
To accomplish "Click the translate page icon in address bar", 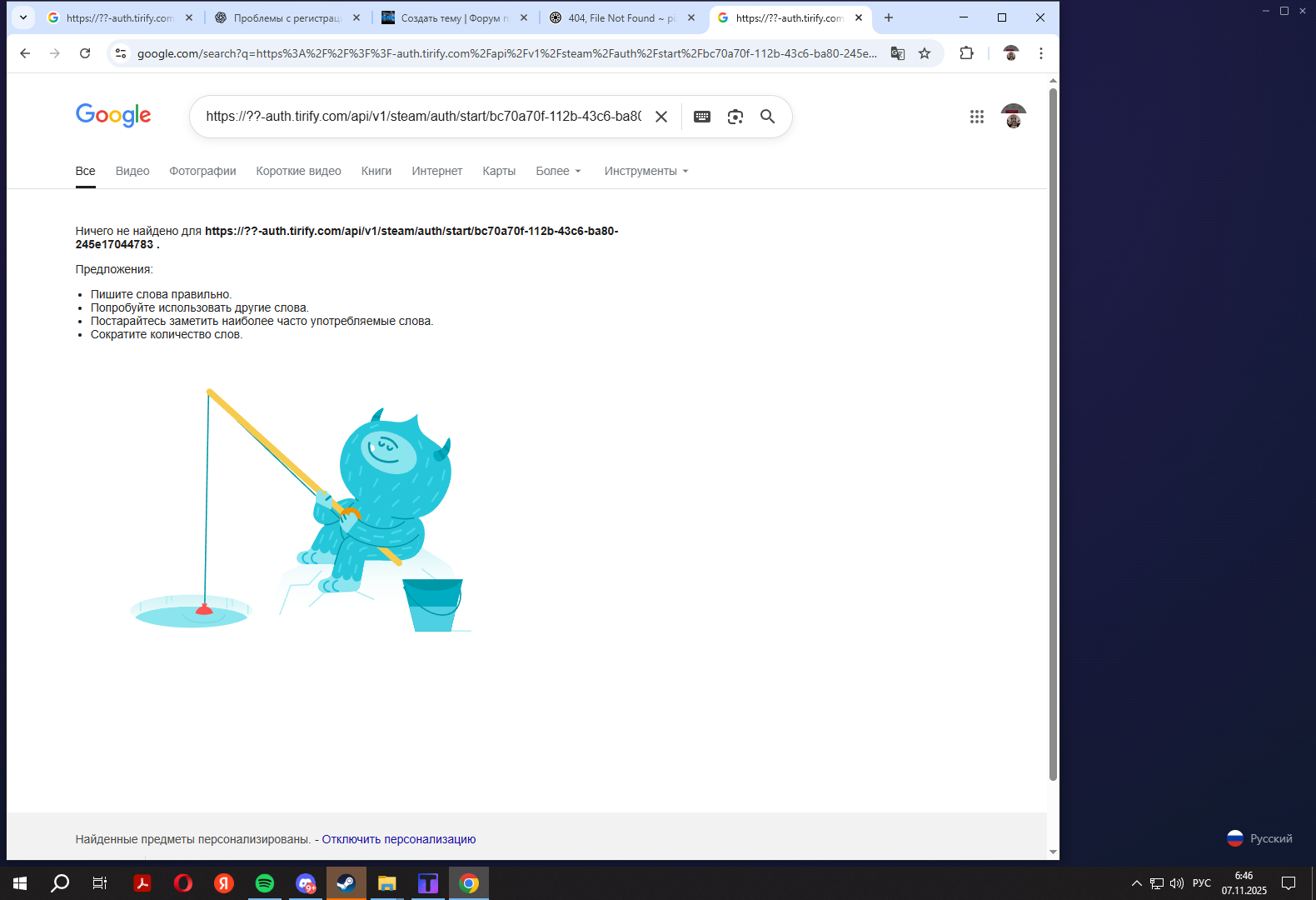I will pos(898,53).
